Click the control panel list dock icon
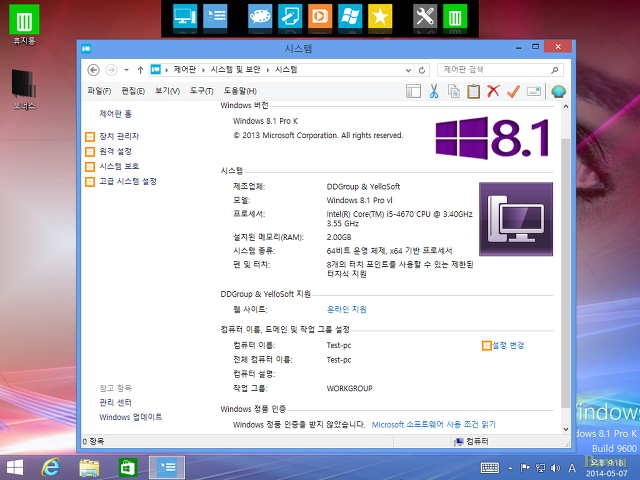The image size is (640, 480). coord(215,17)
